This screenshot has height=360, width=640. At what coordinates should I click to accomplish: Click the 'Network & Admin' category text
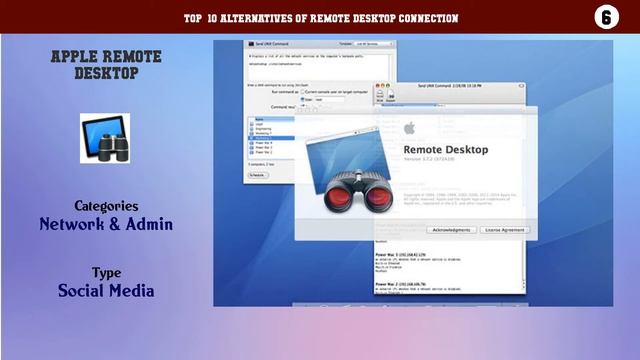point(106,224)
